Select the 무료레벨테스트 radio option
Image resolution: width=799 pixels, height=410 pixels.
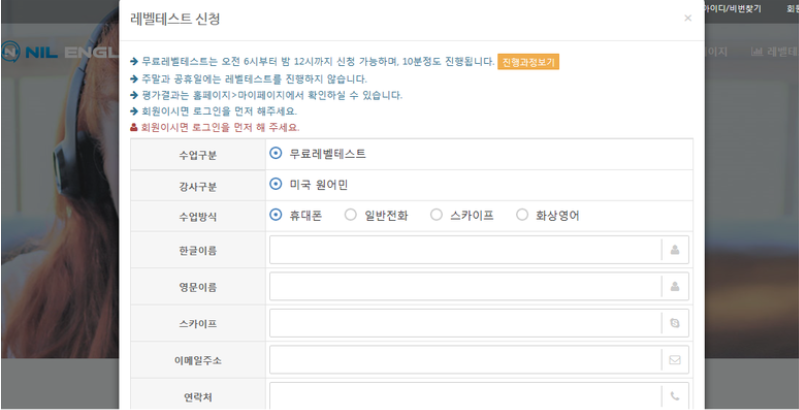276,154
